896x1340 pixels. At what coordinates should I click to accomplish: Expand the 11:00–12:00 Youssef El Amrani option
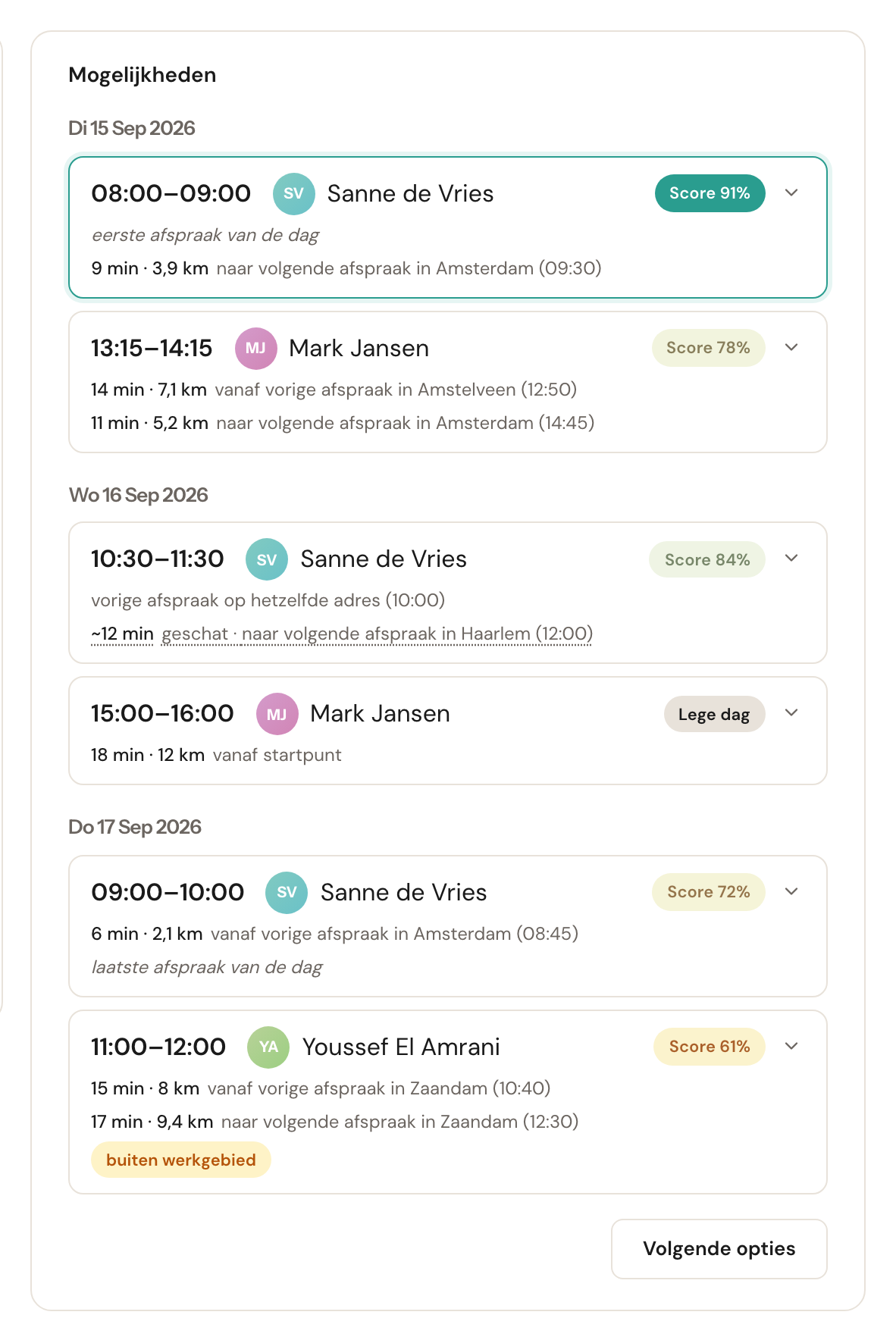coord(791,1046)
